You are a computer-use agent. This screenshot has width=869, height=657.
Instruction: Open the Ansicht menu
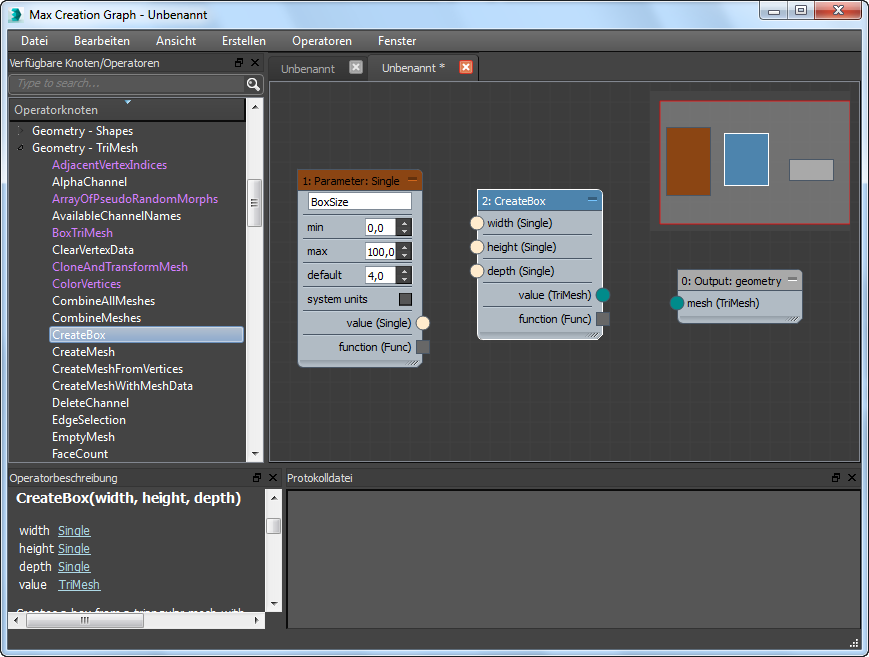point(176,41)
